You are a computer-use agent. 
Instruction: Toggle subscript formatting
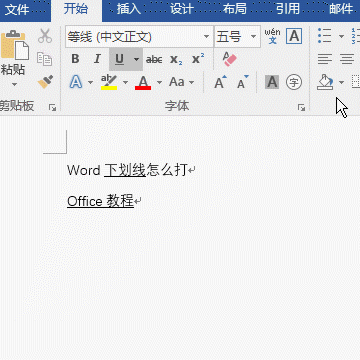[176, 59]
